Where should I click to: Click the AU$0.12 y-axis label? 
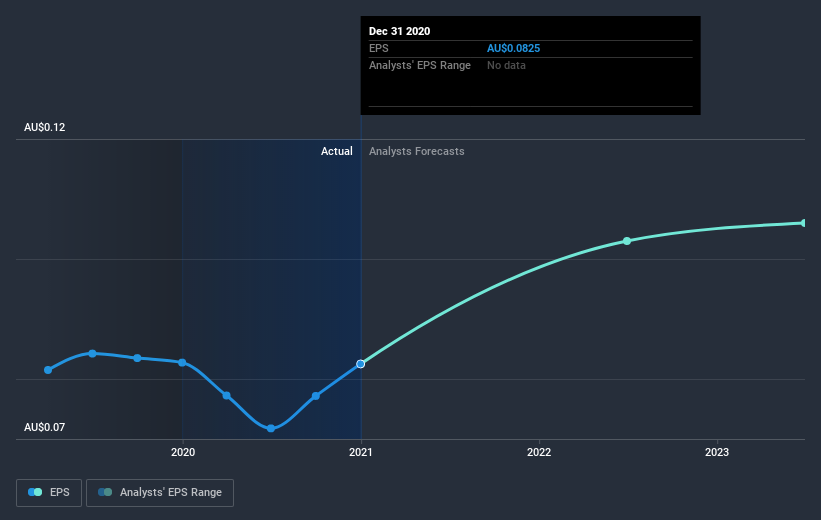pyautogui.click(x=45, y=127)
